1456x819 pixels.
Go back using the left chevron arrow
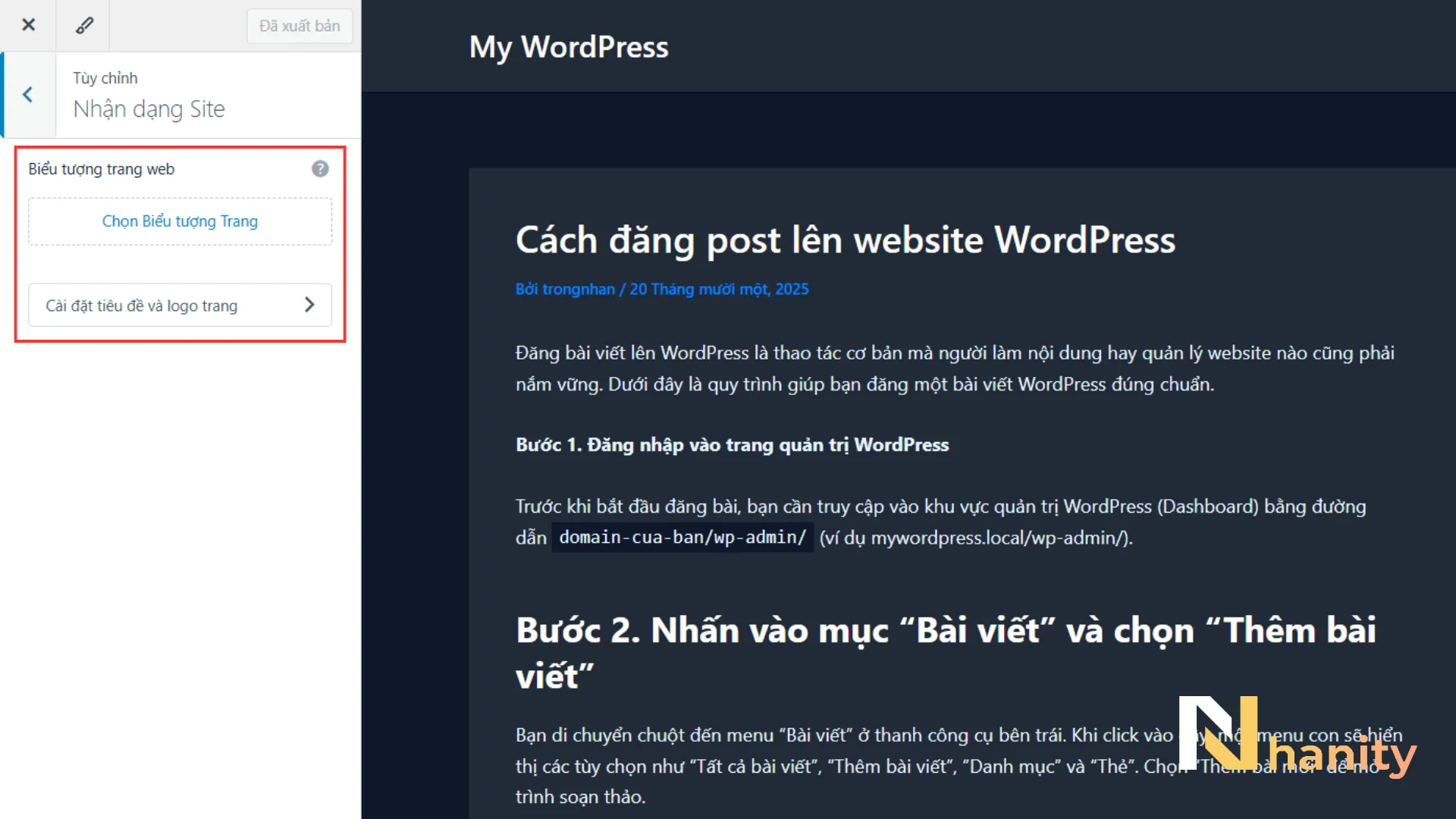pyautogui.click(x=28, y=95)
